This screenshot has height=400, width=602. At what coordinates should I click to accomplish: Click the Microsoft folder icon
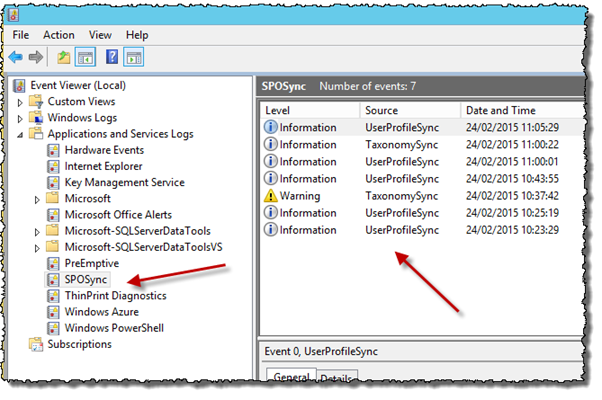coord(53,198)
